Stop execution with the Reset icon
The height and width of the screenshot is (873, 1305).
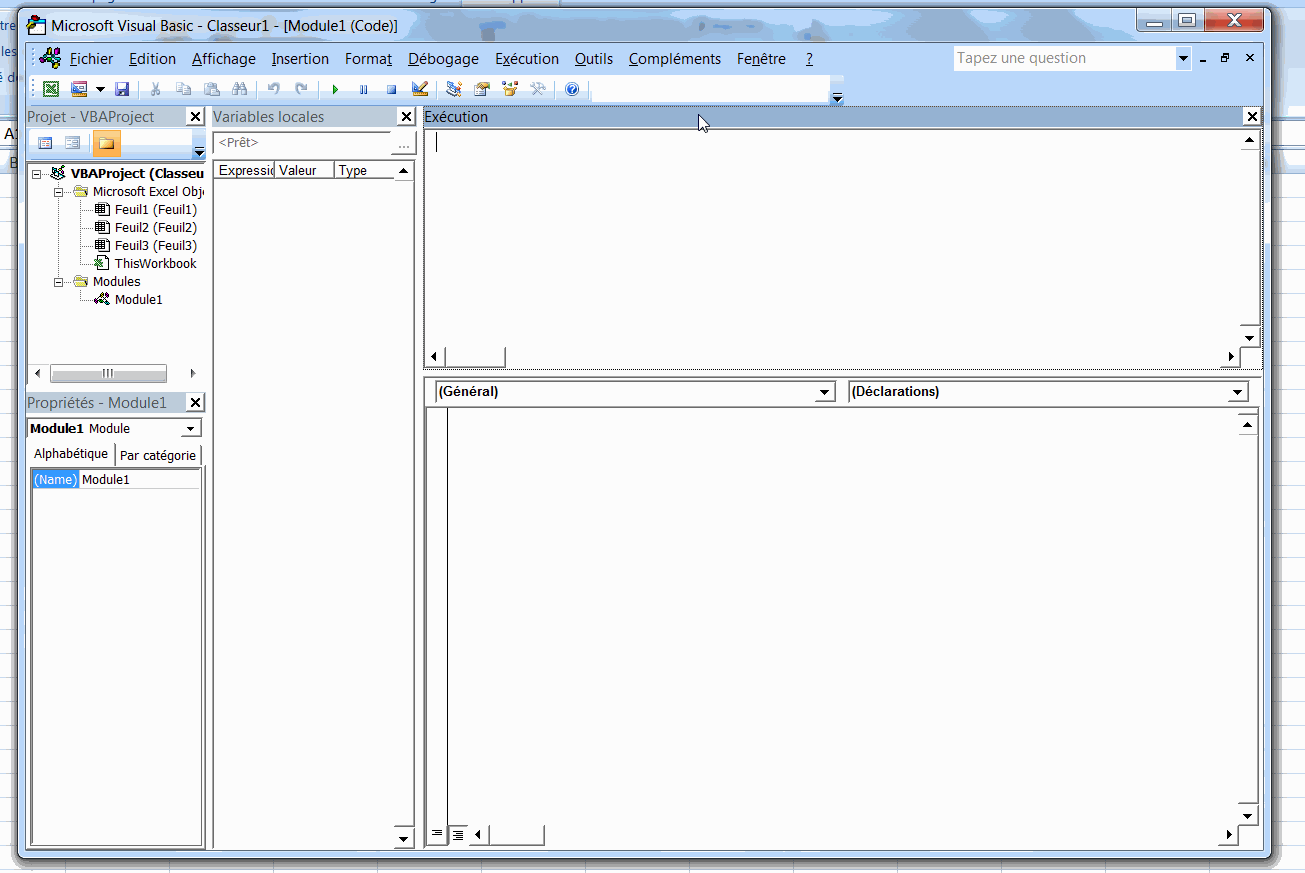click(391, 89)
